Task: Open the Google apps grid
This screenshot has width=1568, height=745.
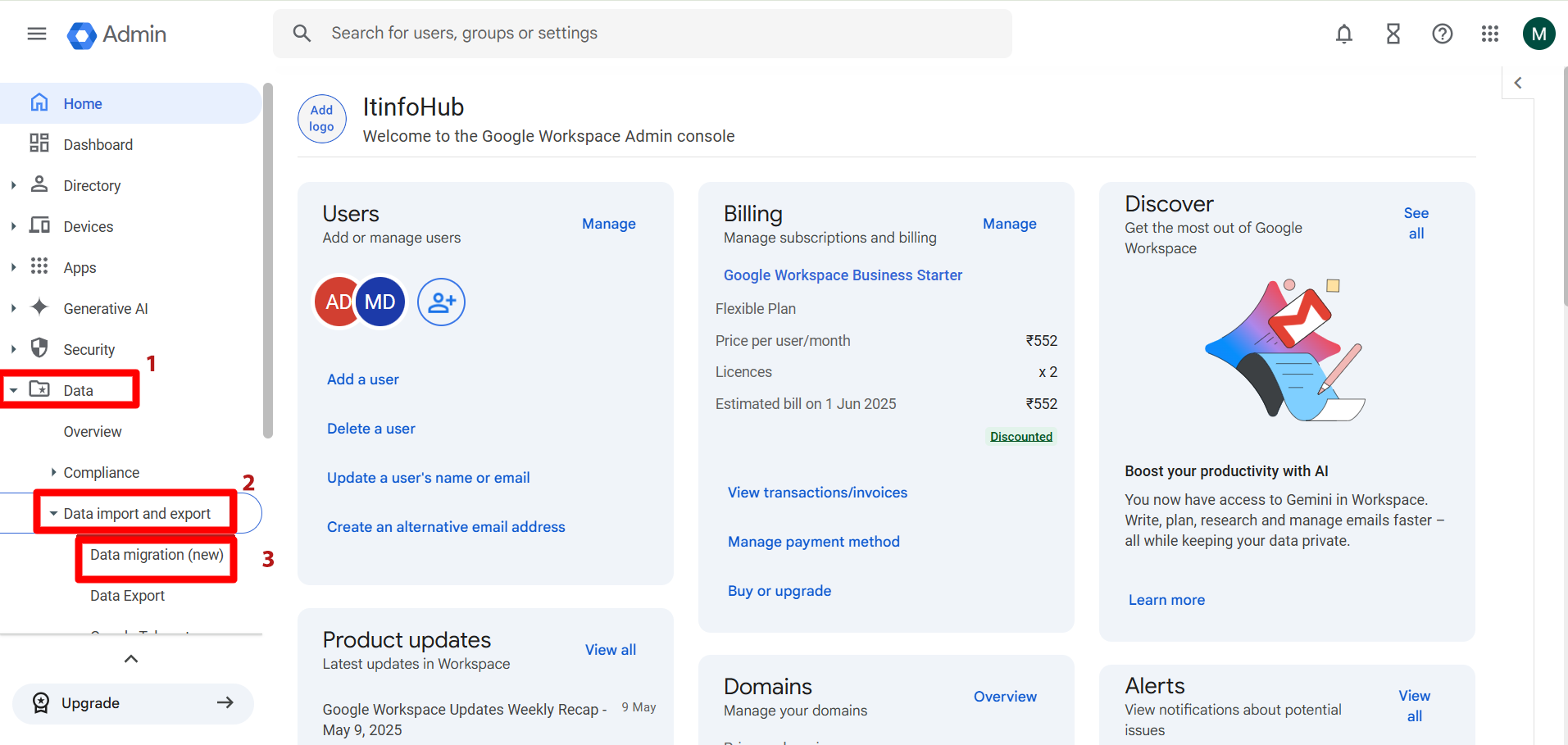Action: (x=1490, y=34)
